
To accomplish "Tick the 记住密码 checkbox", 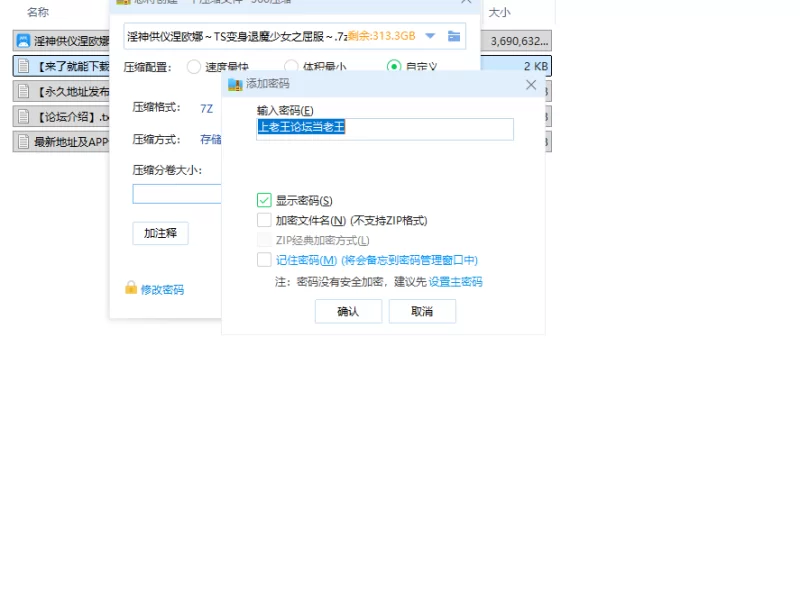I will click(264, 260).
